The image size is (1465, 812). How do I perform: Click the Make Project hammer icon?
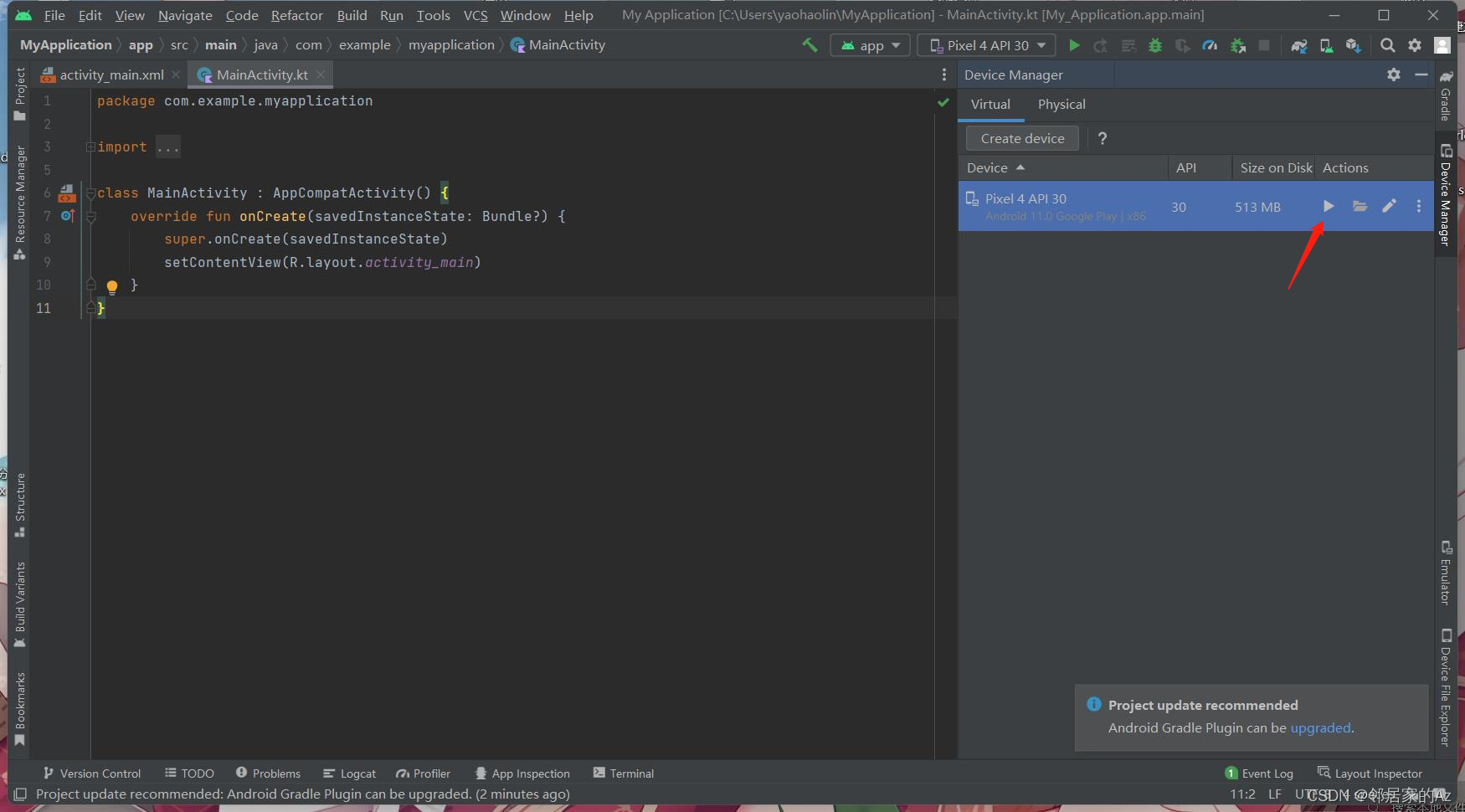point(810,45)
